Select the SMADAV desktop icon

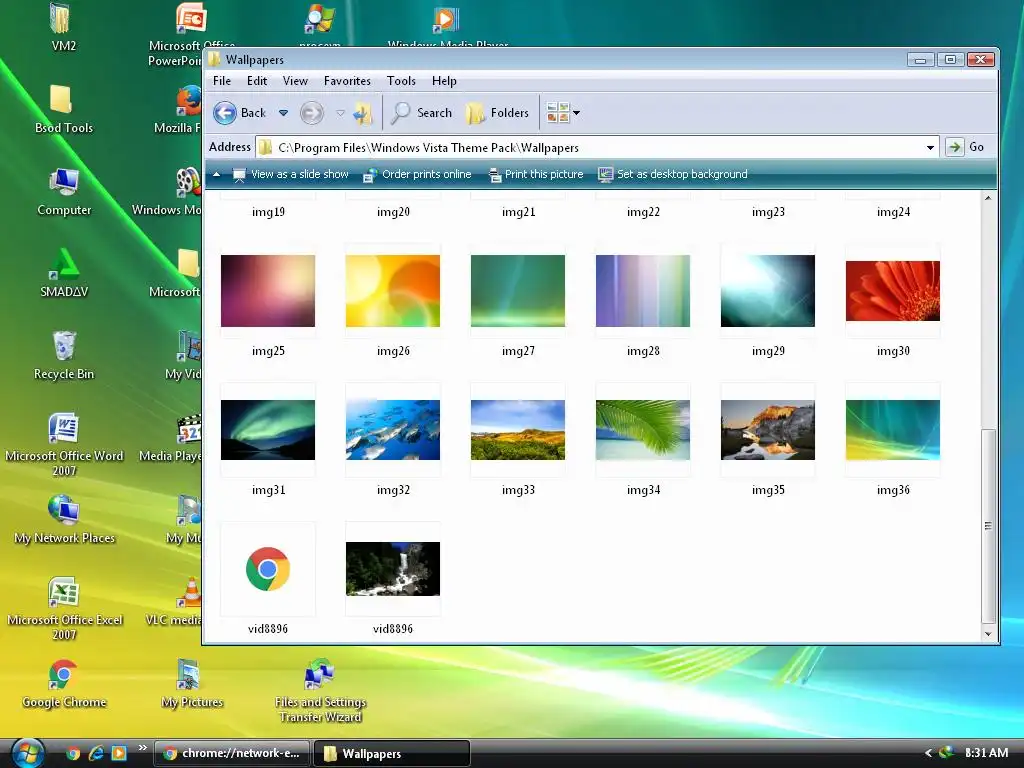[x=63, y=274]
